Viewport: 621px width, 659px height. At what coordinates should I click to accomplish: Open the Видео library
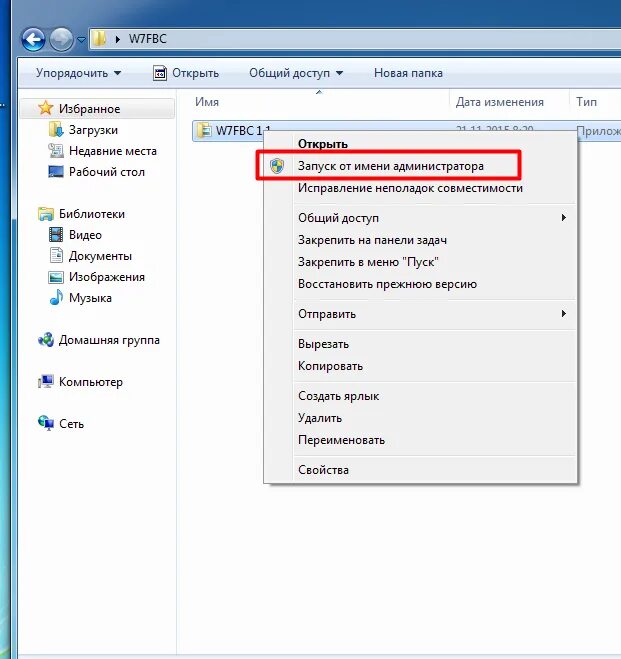(85, 235)
